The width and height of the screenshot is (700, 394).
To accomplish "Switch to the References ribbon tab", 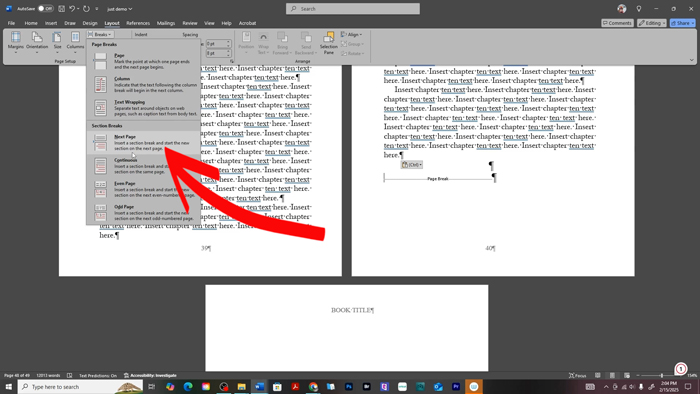I will click(x=138, y=23).
